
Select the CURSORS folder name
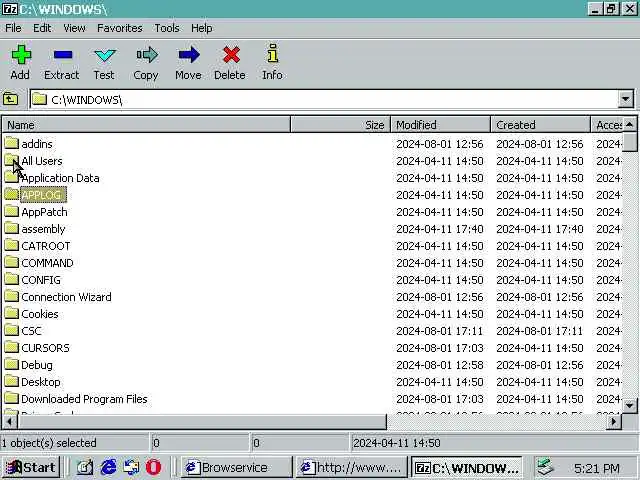(45, 348)
